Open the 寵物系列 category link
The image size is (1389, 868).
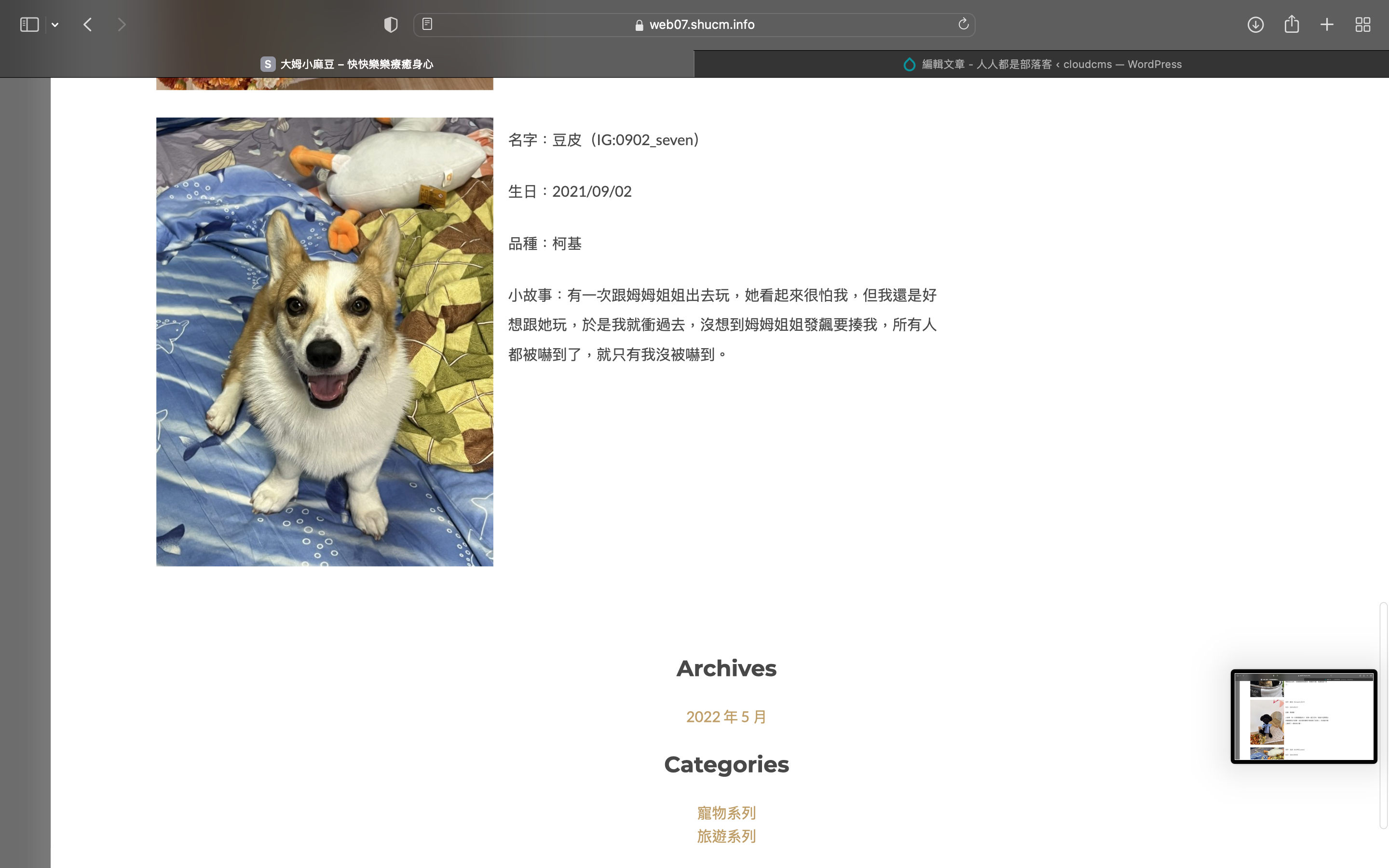pyautogui.click(x=726, y=813)
